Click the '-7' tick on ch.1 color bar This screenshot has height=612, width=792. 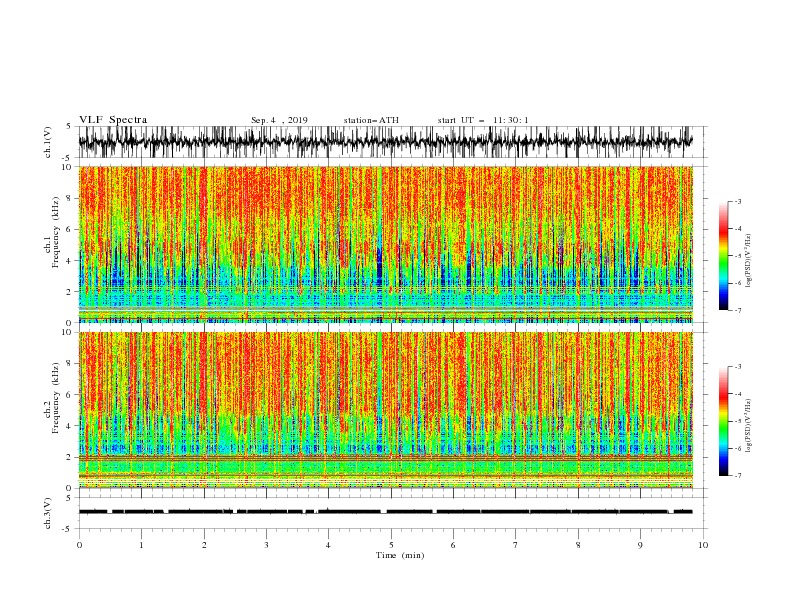(x=737, y=310)
